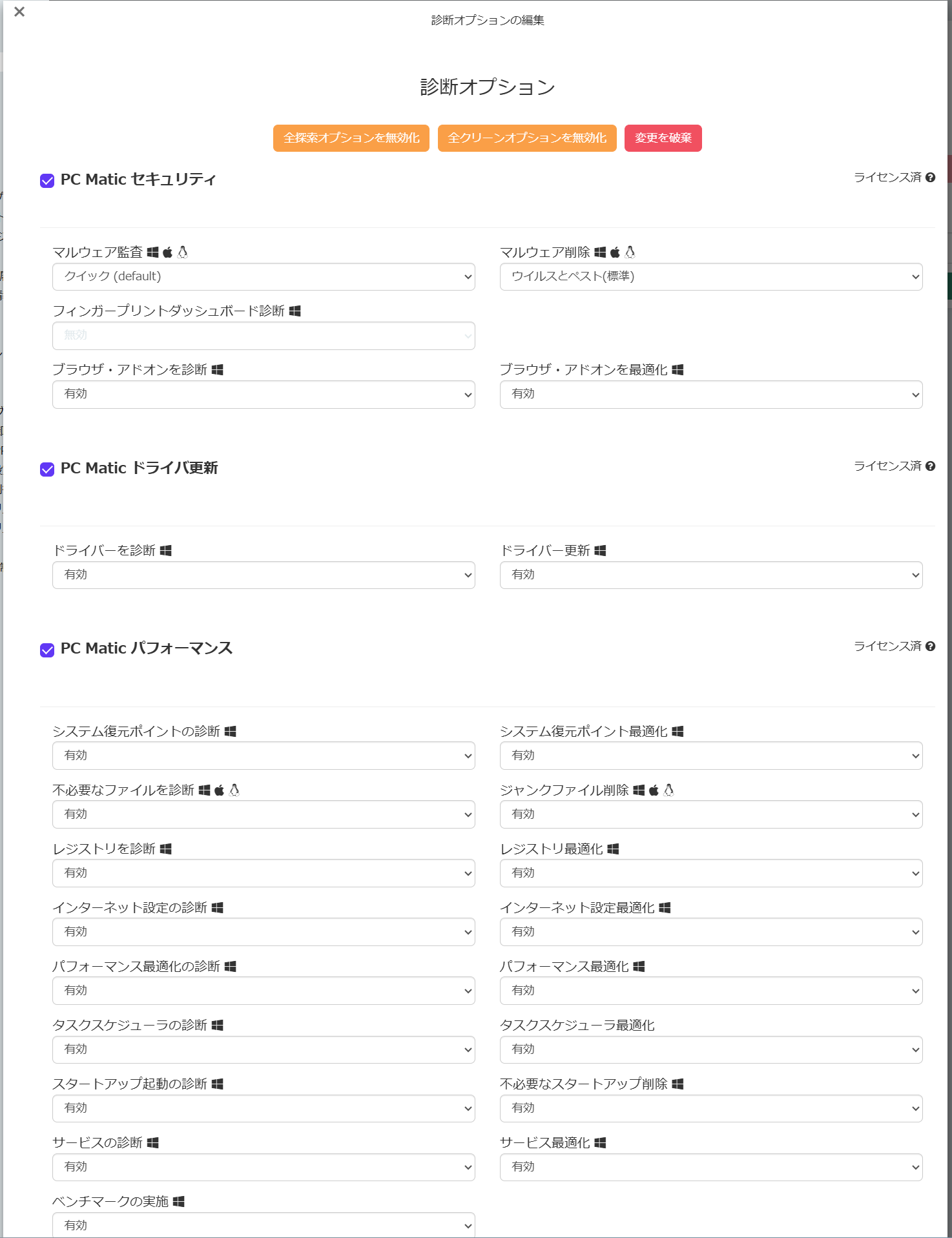This screenshot has height=1238, width=952.
Task: Open 不必要なスタートアップ削除 dropdown
Action: pyautogui.click(x=711, y=1108)
